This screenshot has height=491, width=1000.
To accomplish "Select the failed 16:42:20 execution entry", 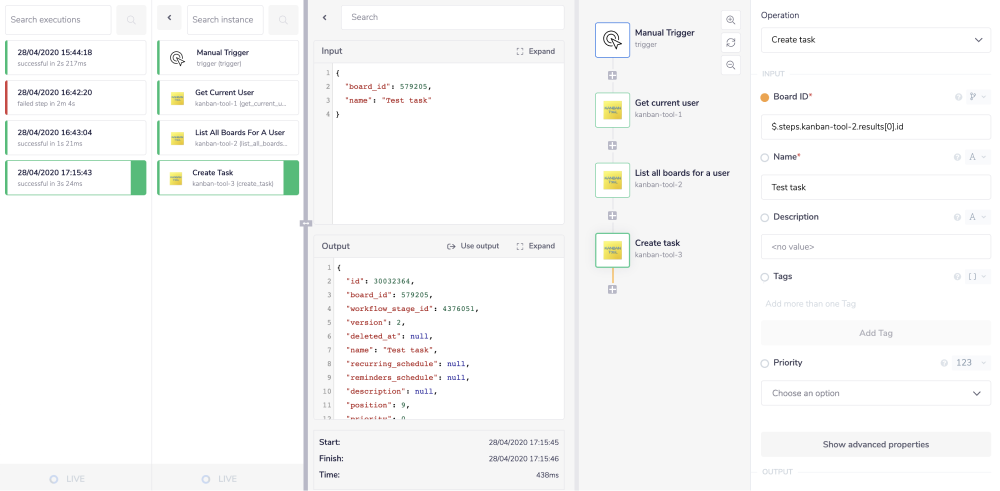I will pos(75,97).
